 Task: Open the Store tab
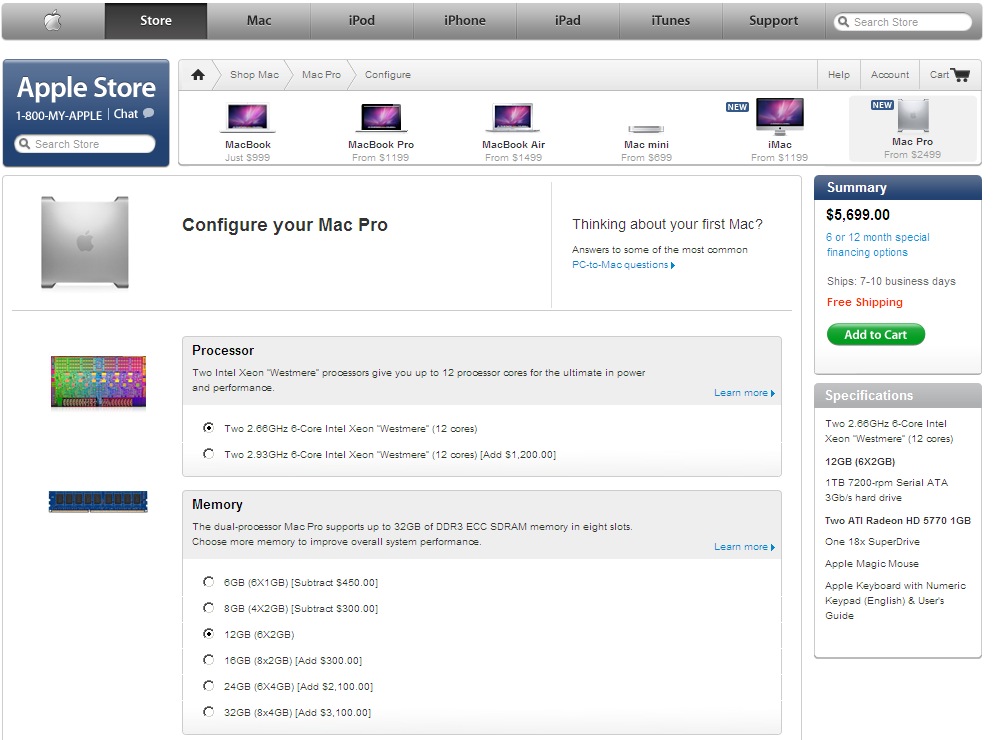(x=156, y=21)
